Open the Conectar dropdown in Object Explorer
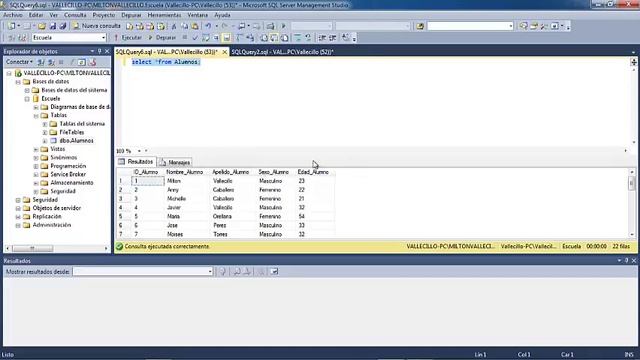Image resolution: width=640 pixels, height=360 pixels. [19, 62]
